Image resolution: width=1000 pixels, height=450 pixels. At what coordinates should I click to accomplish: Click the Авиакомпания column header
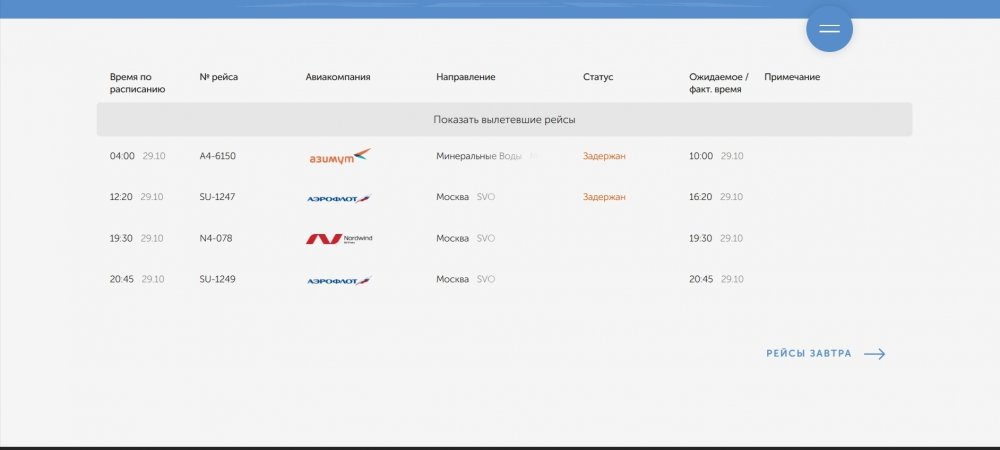pyautogui.click(x=338, y=77)
